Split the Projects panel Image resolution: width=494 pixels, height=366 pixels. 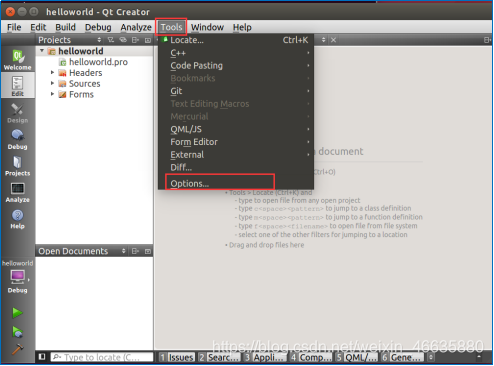(x=135, y=40)
